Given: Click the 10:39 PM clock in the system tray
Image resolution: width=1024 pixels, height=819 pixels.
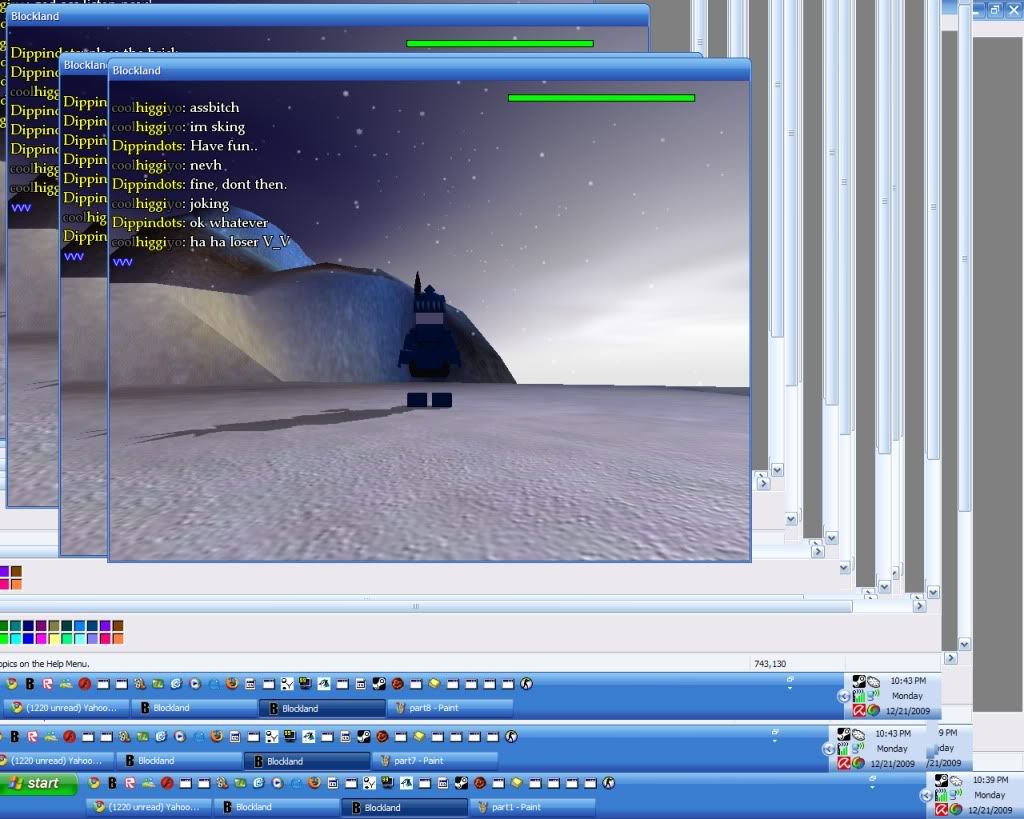Looking at the screenshot, I should (990, 780).
